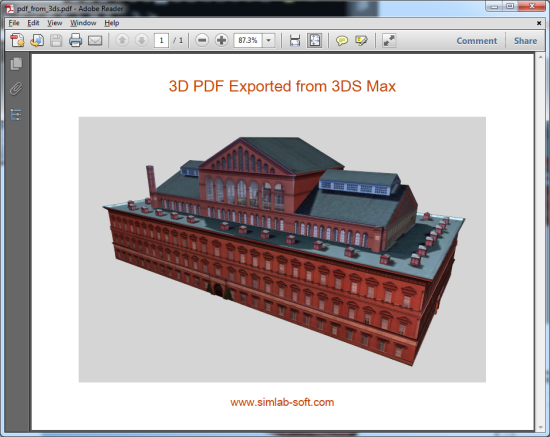The height and width of the screenshot is (437, 550).
Task: Follow the www.simlab-soft.com link
Action: tap(282, 402)
